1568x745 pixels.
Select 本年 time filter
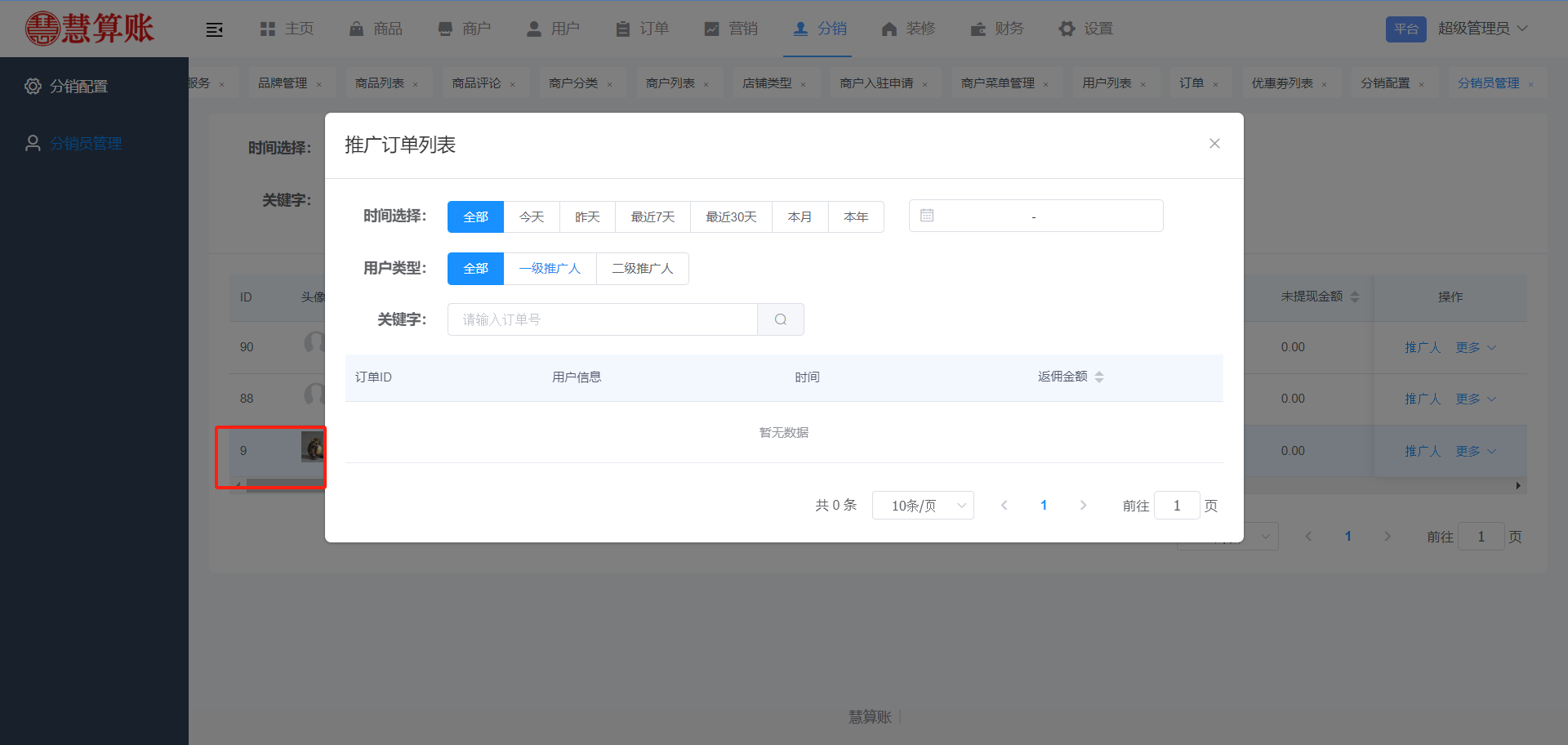click(x=856, y=216)
